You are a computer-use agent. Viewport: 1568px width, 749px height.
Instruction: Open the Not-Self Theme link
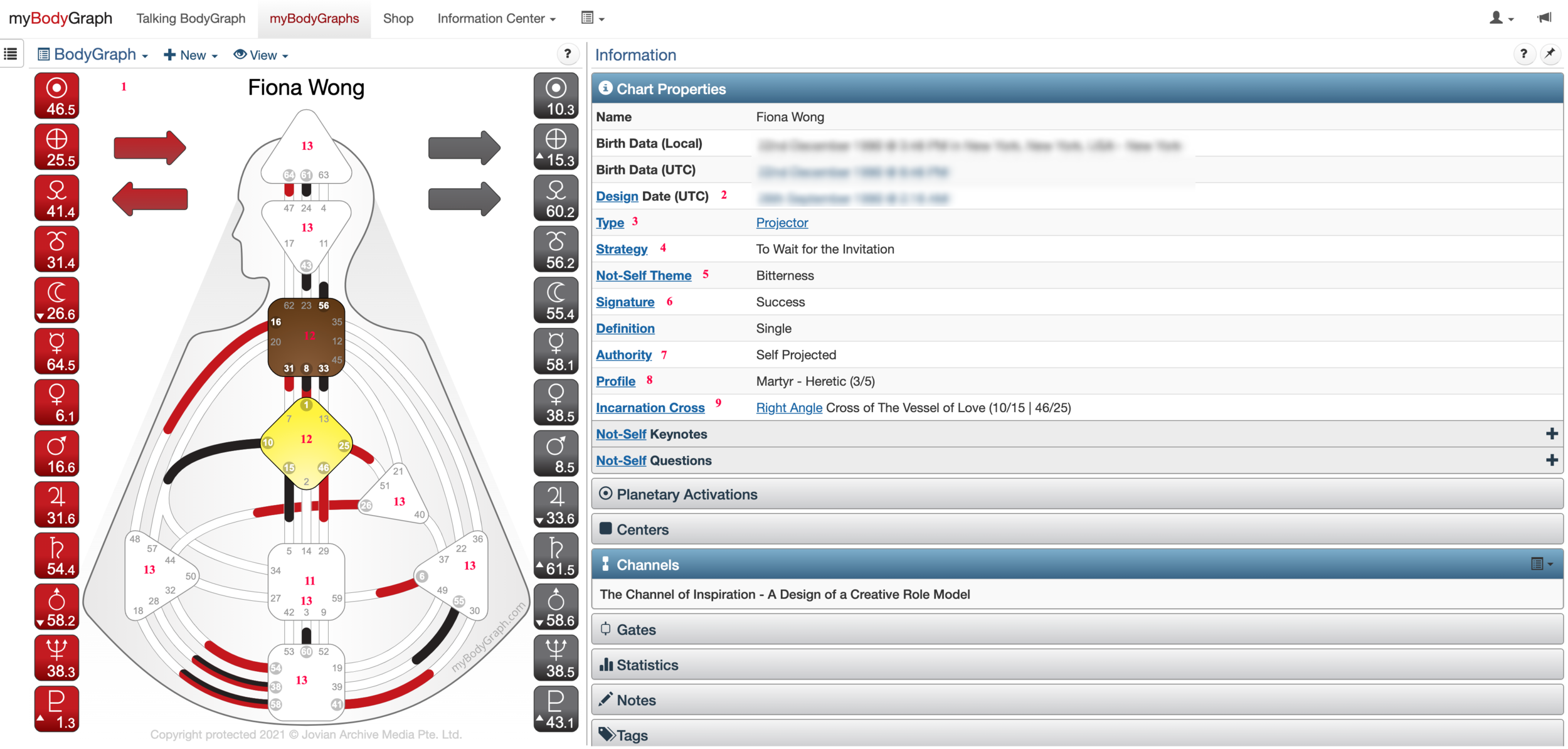644,275
